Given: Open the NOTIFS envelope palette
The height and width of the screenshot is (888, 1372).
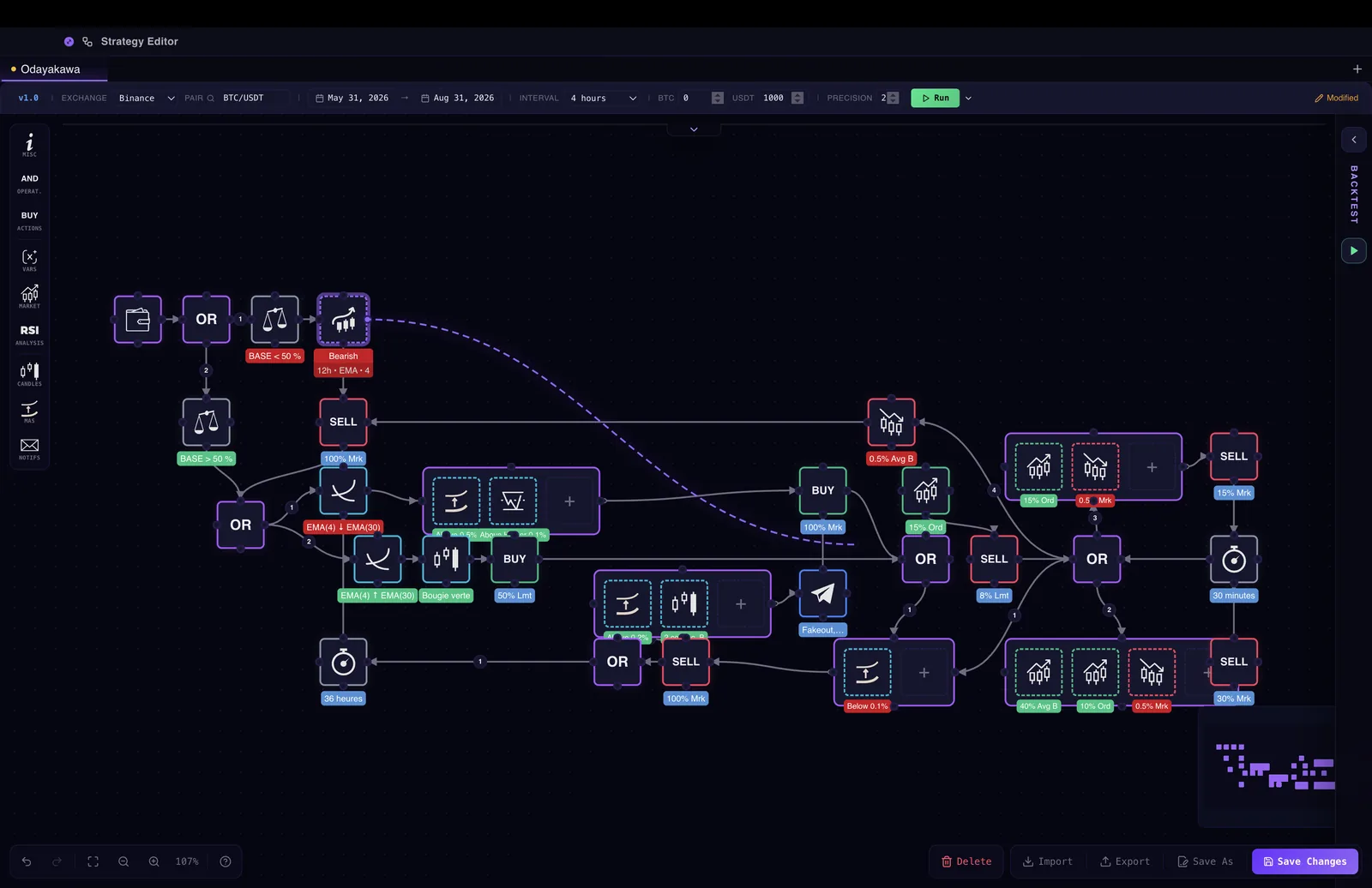Looking at the screenshot, I should coord(29,448).
